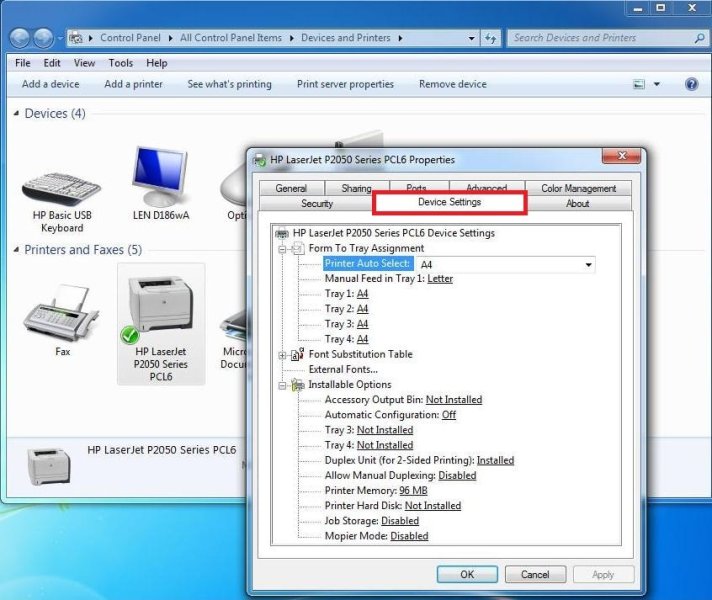Switch to the General tab
The height and width of the screenshot is (600, 712).
tap(292, 188)
